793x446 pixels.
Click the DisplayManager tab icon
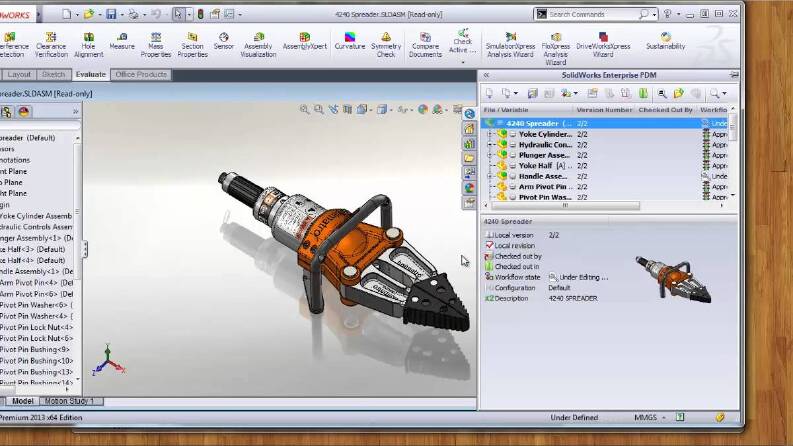[x=24, y=112]
